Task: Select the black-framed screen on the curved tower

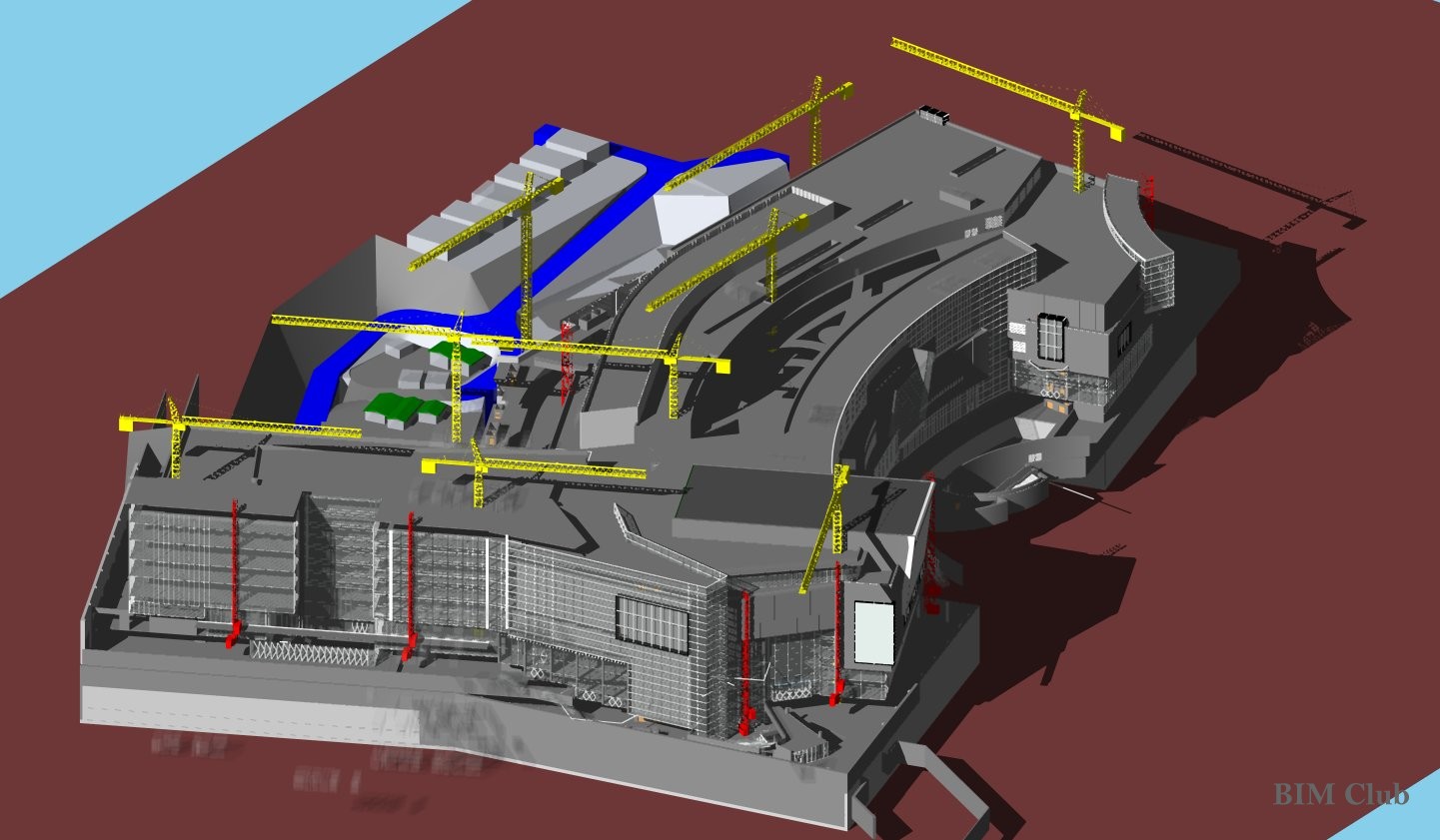Action: pyautogui.click(x=1052, y=336)
